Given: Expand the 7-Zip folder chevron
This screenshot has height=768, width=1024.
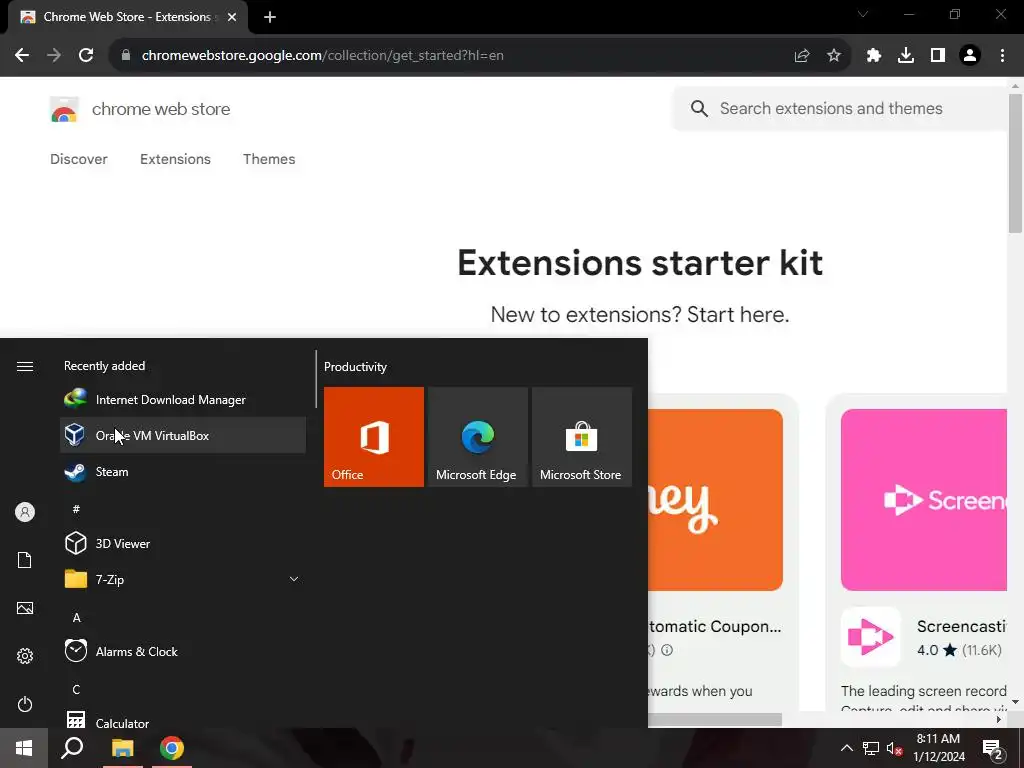Looking at the screenshot, I should click(294, 579).
